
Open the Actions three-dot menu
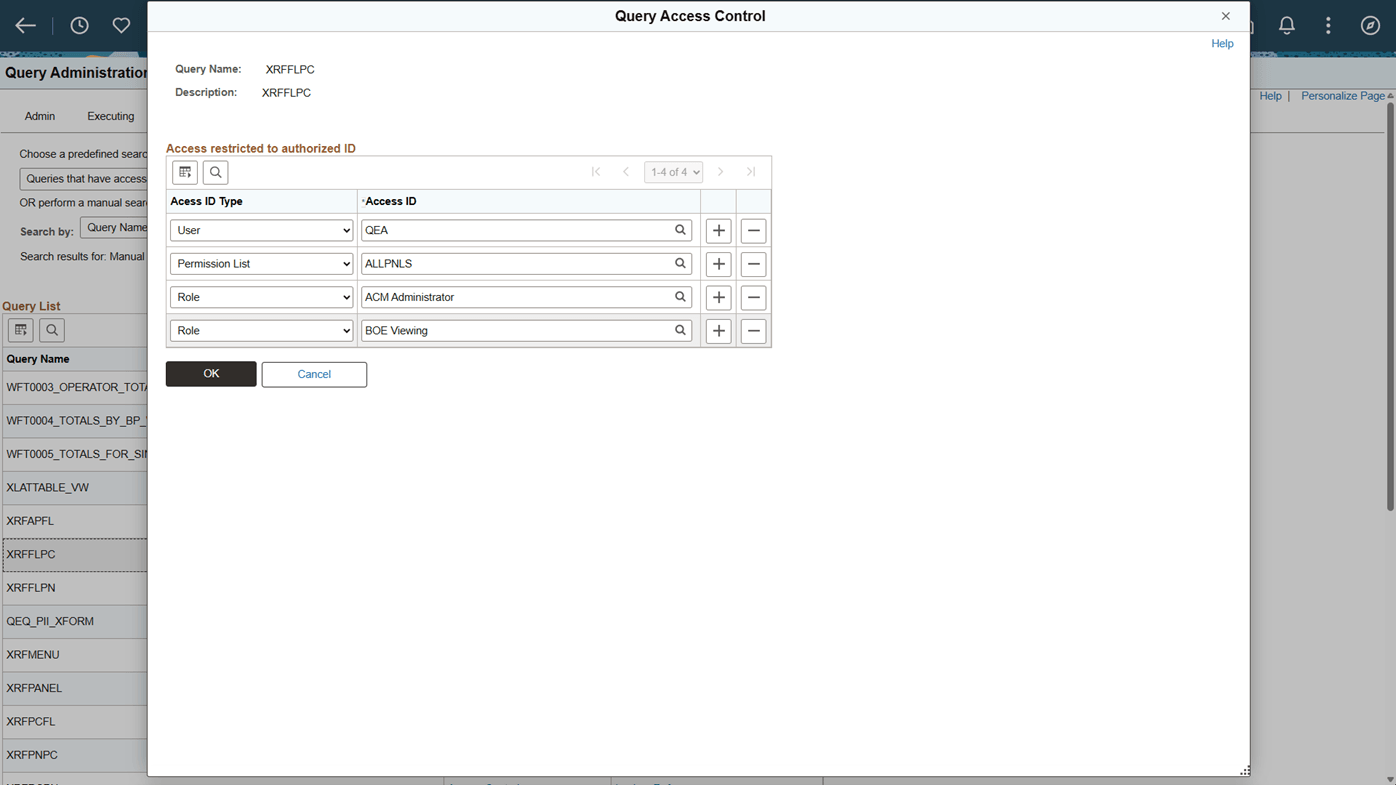(x=1328, y=26)
